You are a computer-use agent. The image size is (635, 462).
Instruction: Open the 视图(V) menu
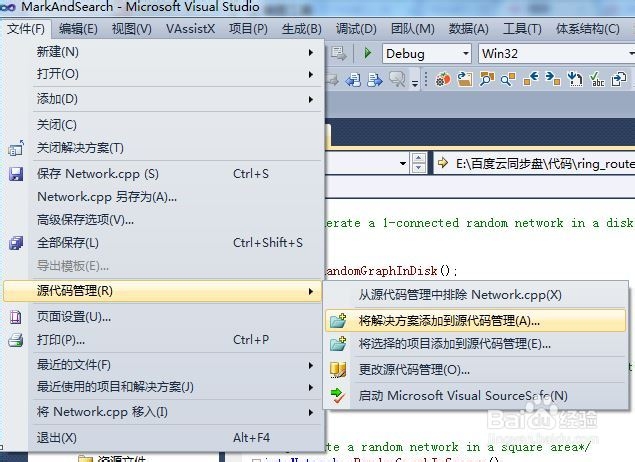point(132,29)
